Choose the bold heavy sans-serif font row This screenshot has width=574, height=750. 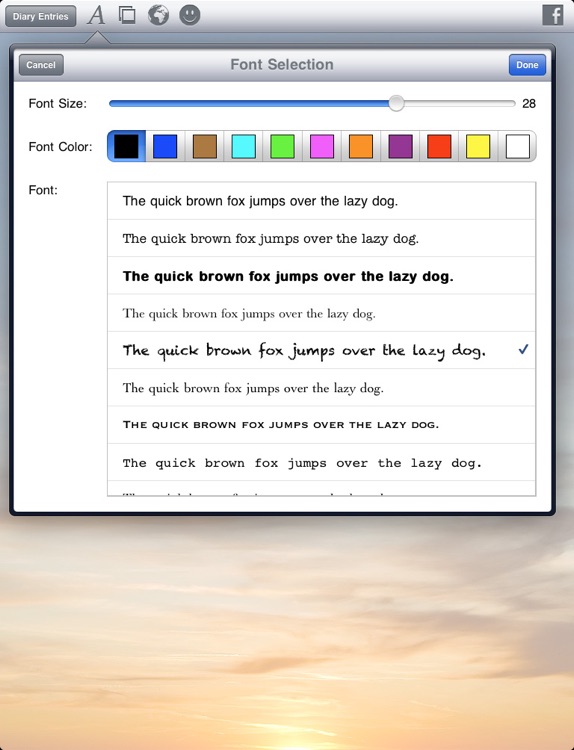pyautogui.click(x=321, y=276)
